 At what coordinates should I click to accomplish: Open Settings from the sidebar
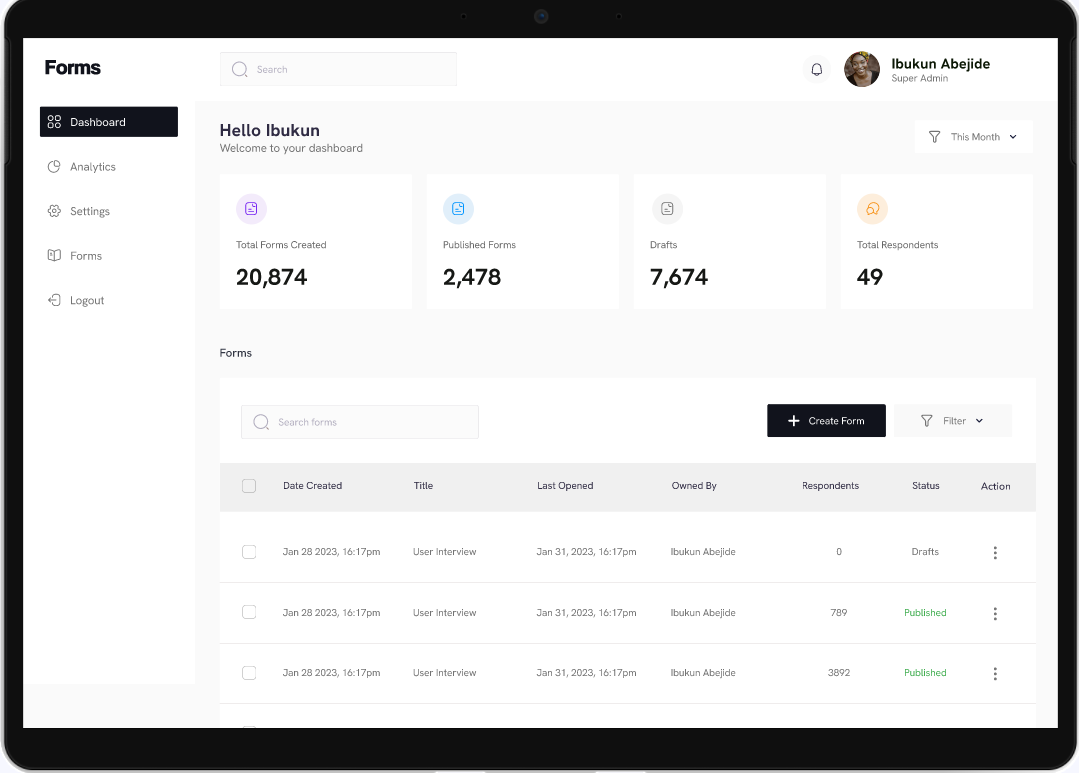point(89,211)
